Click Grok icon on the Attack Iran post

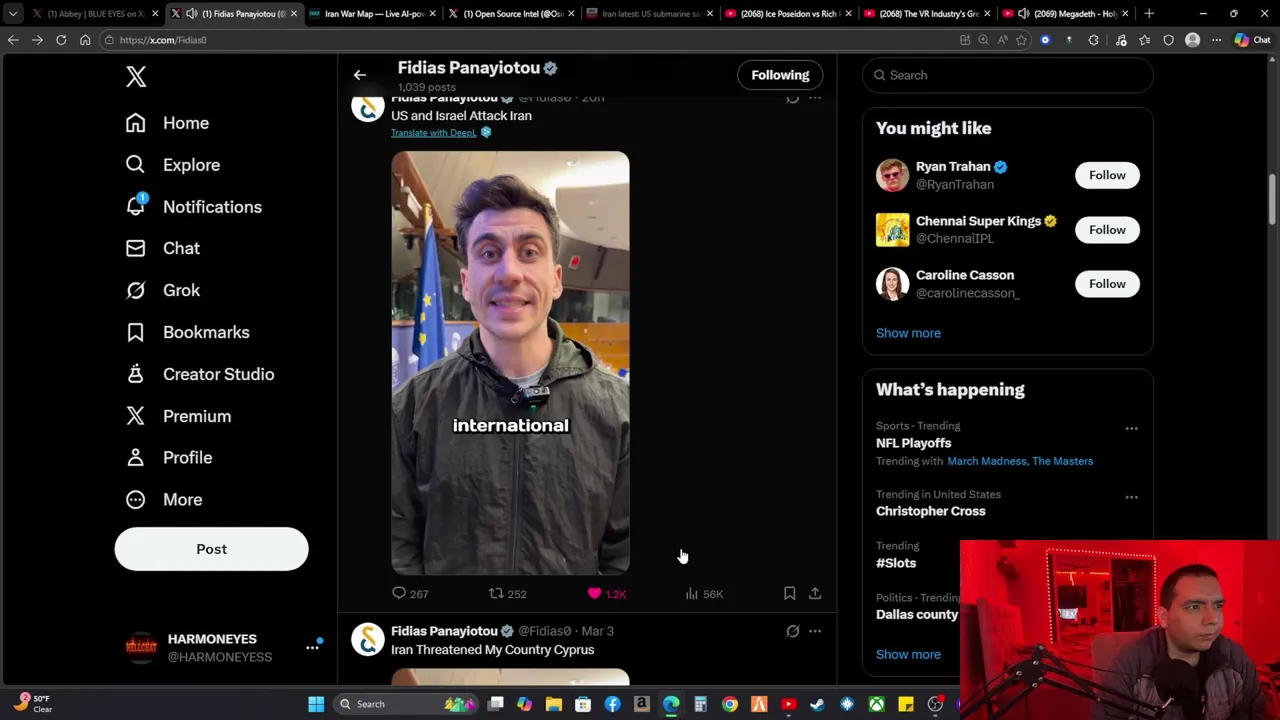tap(792, 98)
